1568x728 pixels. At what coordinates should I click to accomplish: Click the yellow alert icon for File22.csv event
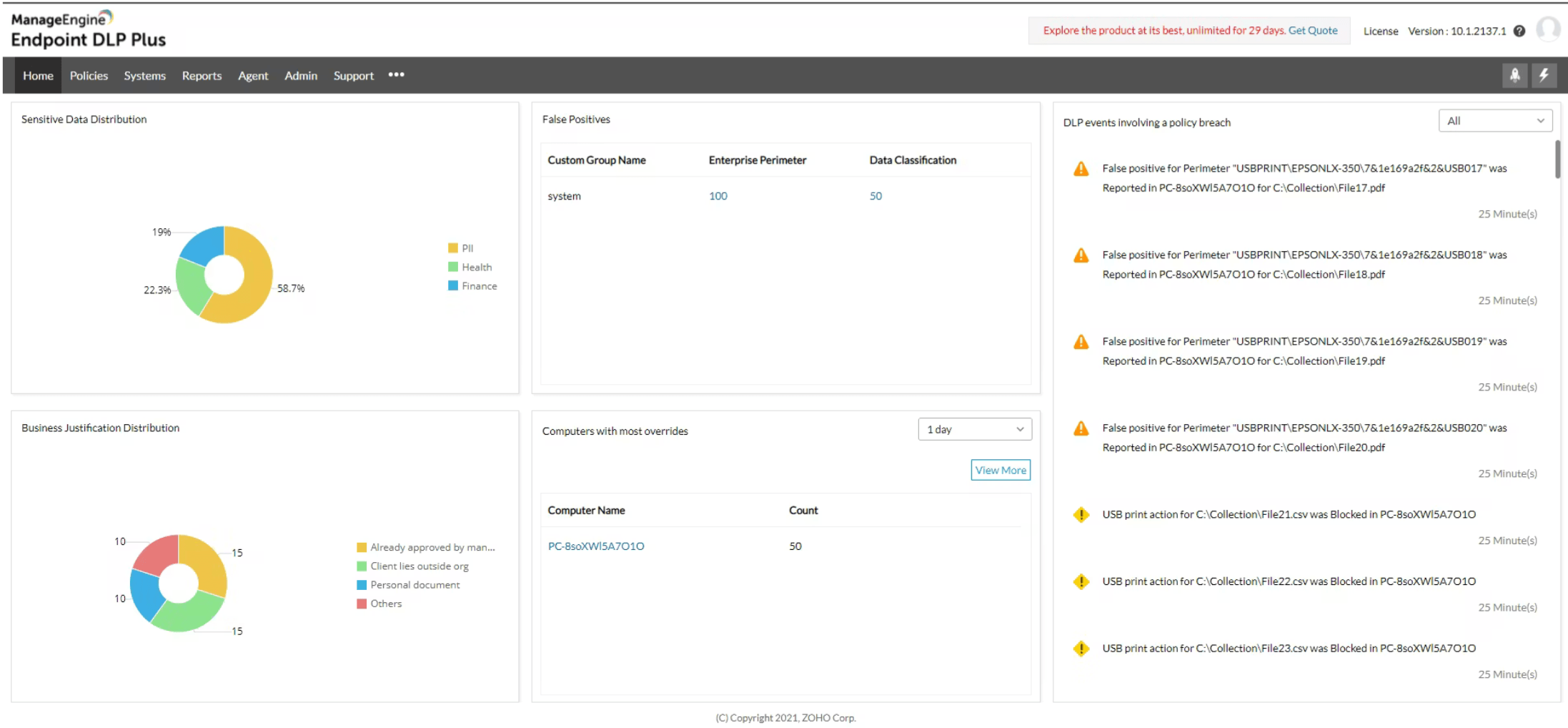coord(1081,581)
